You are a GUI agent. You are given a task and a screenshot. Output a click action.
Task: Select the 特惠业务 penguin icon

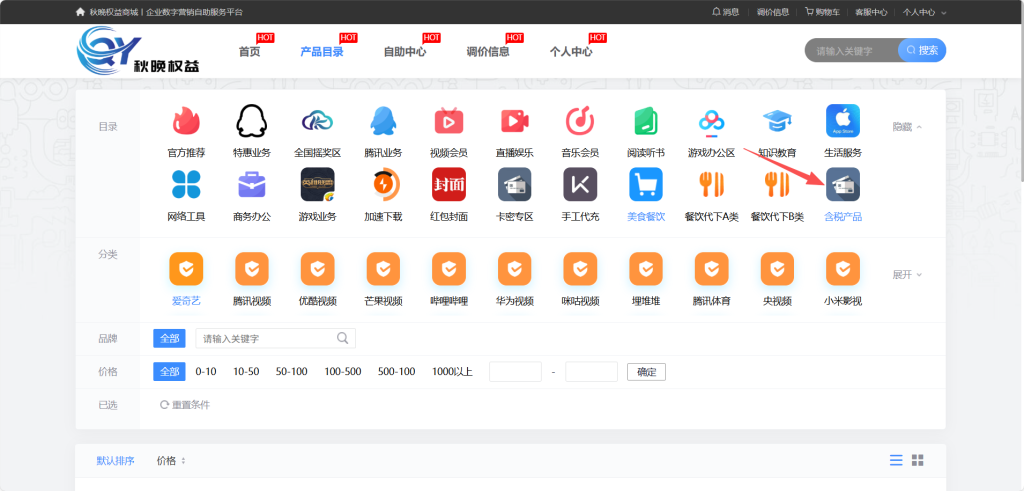(252, 122)
